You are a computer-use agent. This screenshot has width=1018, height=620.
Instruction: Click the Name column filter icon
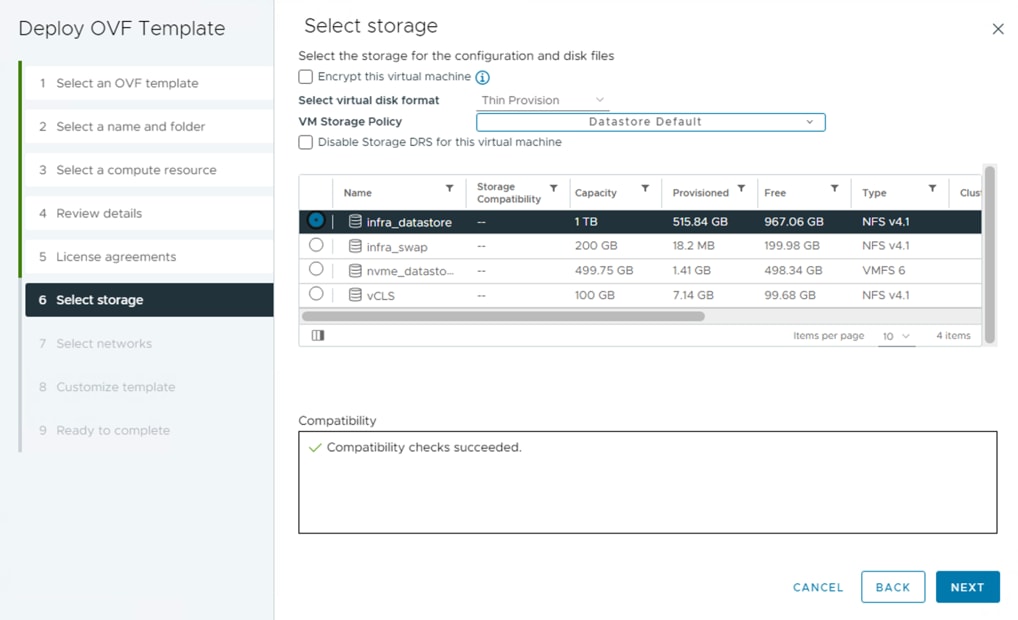(x=449, y=189)
